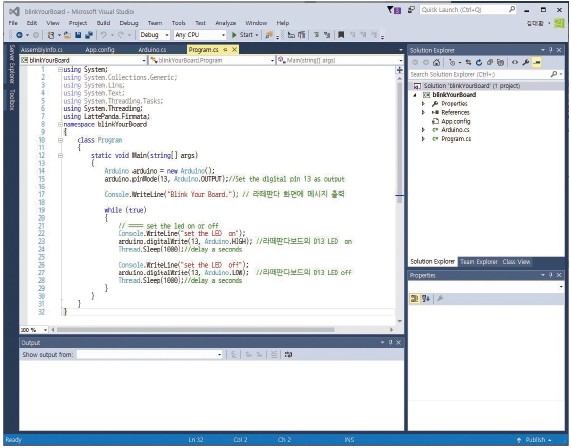The image size is (571, 448).
Task: Click the Quick Launch search field
Action: pyautogui.click(x=468, y=10)
